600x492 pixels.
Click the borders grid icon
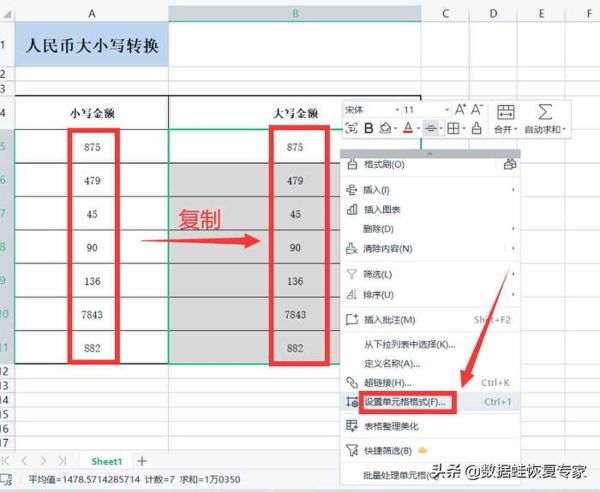pyautogui.click(x=453, y=128)
